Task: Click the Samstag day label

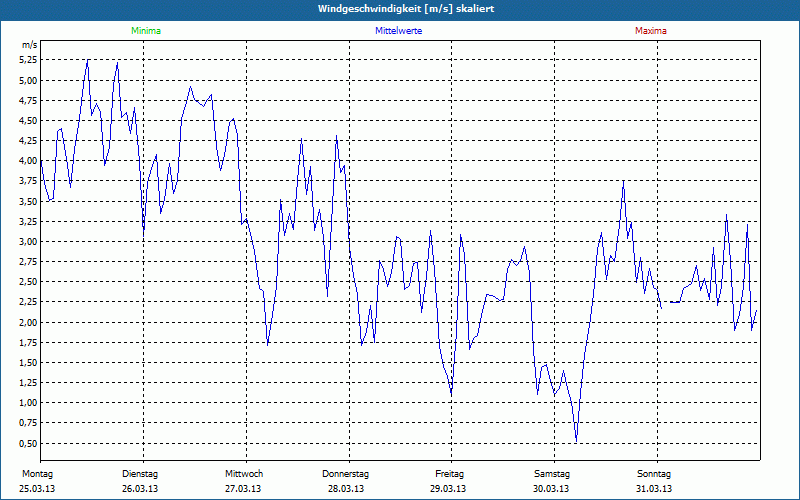Action: [552, 474]
